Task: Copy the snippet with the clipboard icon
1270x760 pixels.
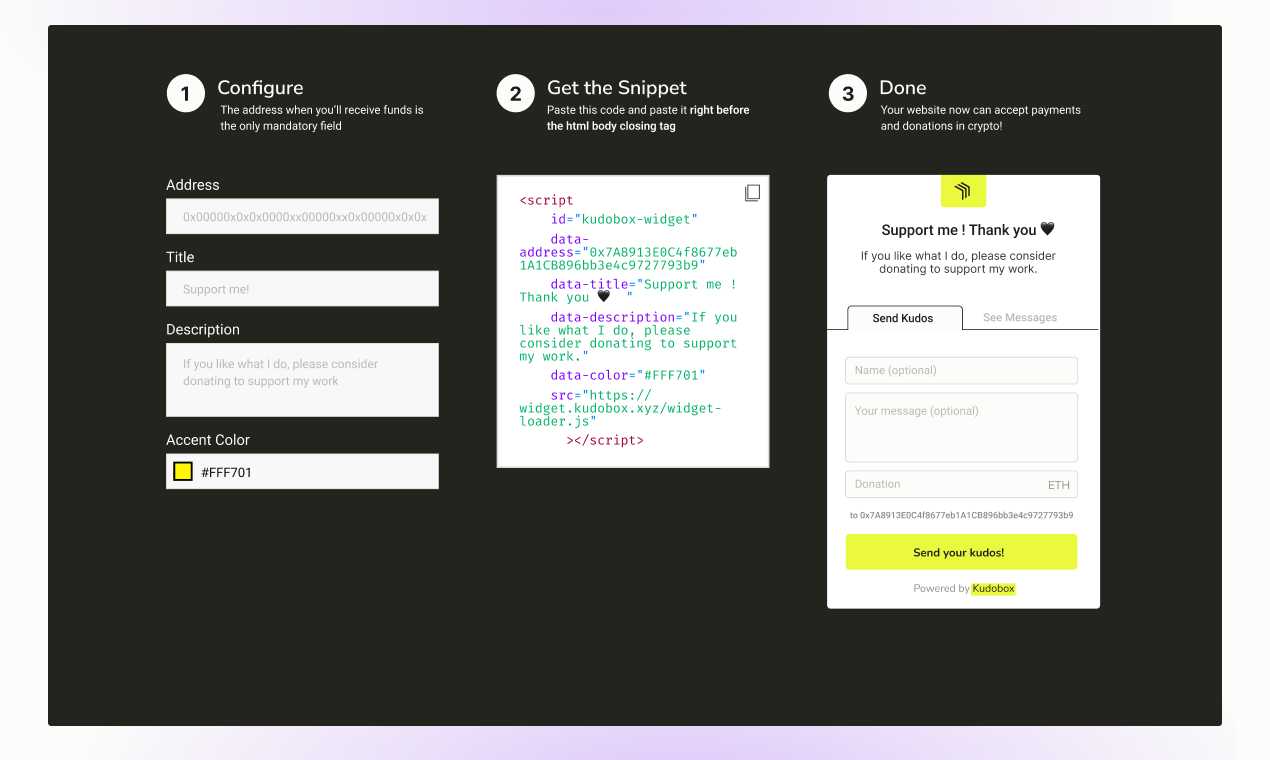Action: pyautogui.click(x=752, y=193)
